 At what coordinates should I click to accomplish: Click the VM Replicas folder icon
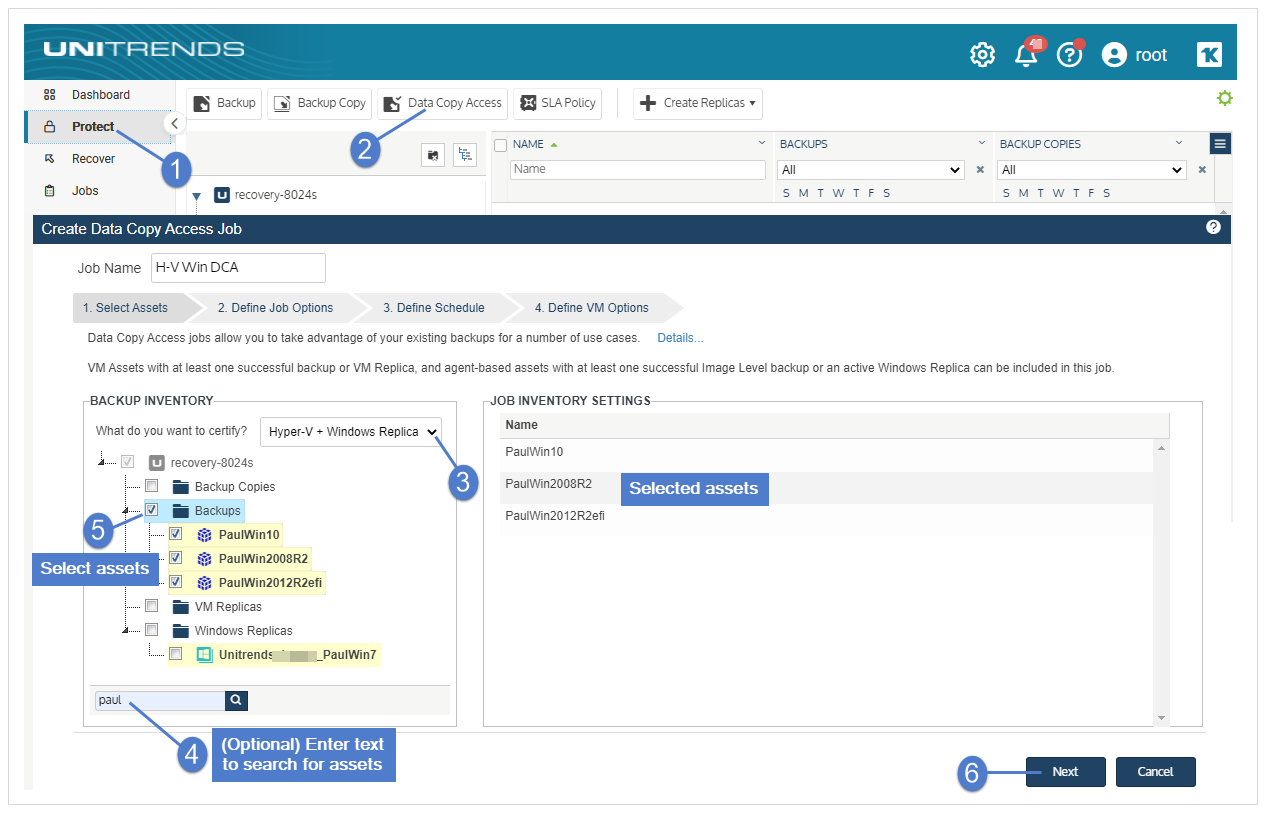tap(180, 606)
